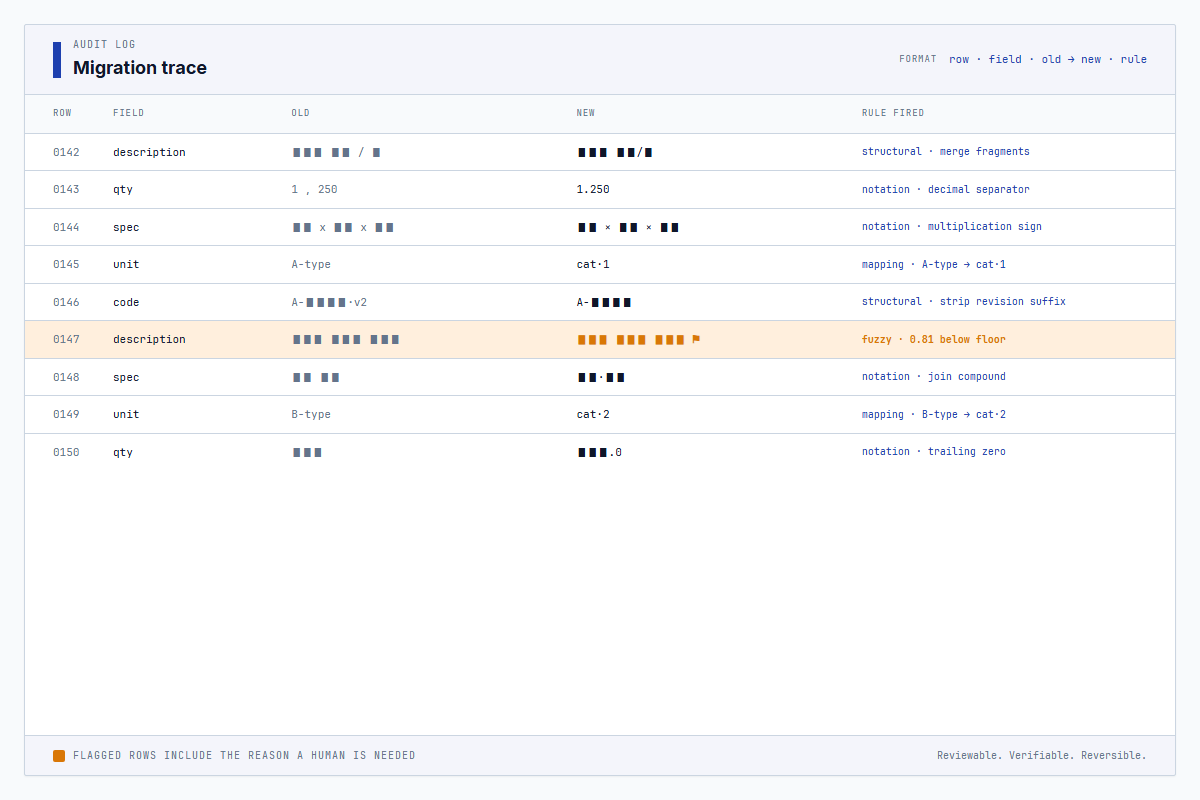Click the orange legend square in the footer
Viewport: 1200px width, 800px height.
59,755
